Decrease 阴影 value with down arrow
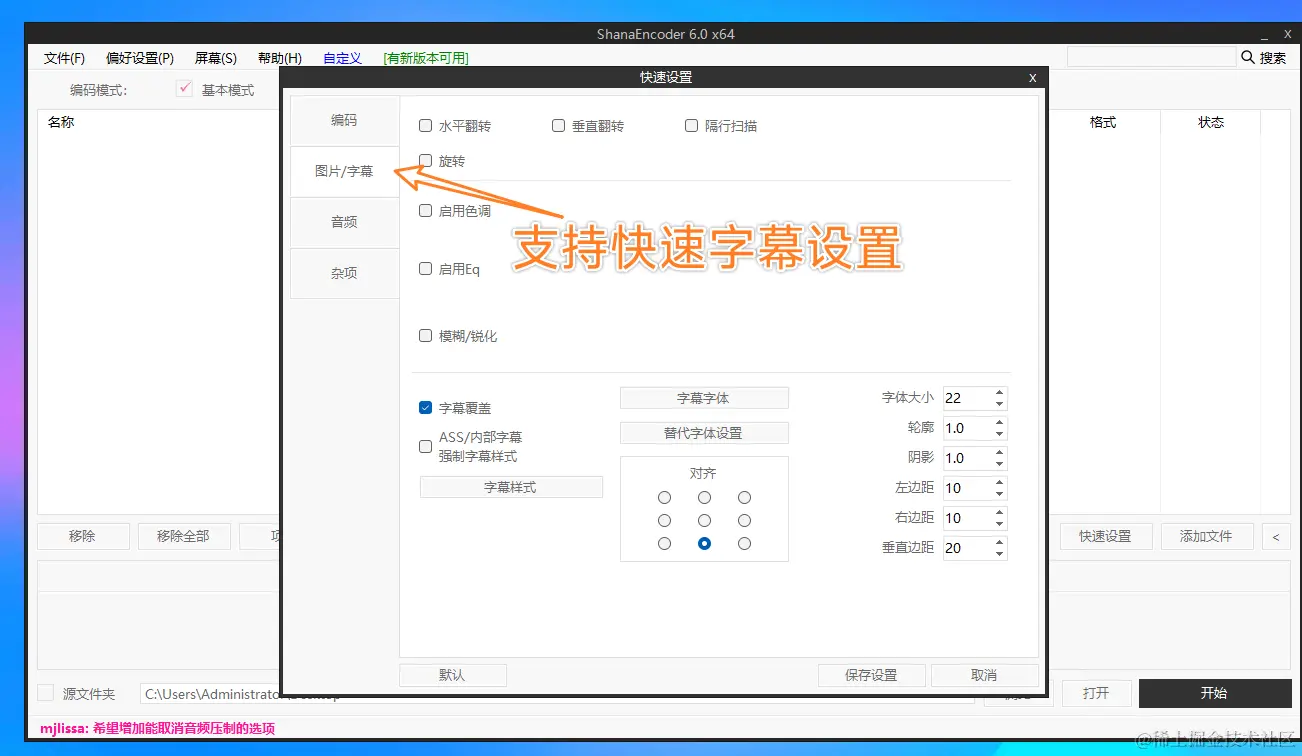The image size is (1302, 756). [1000, 464]
